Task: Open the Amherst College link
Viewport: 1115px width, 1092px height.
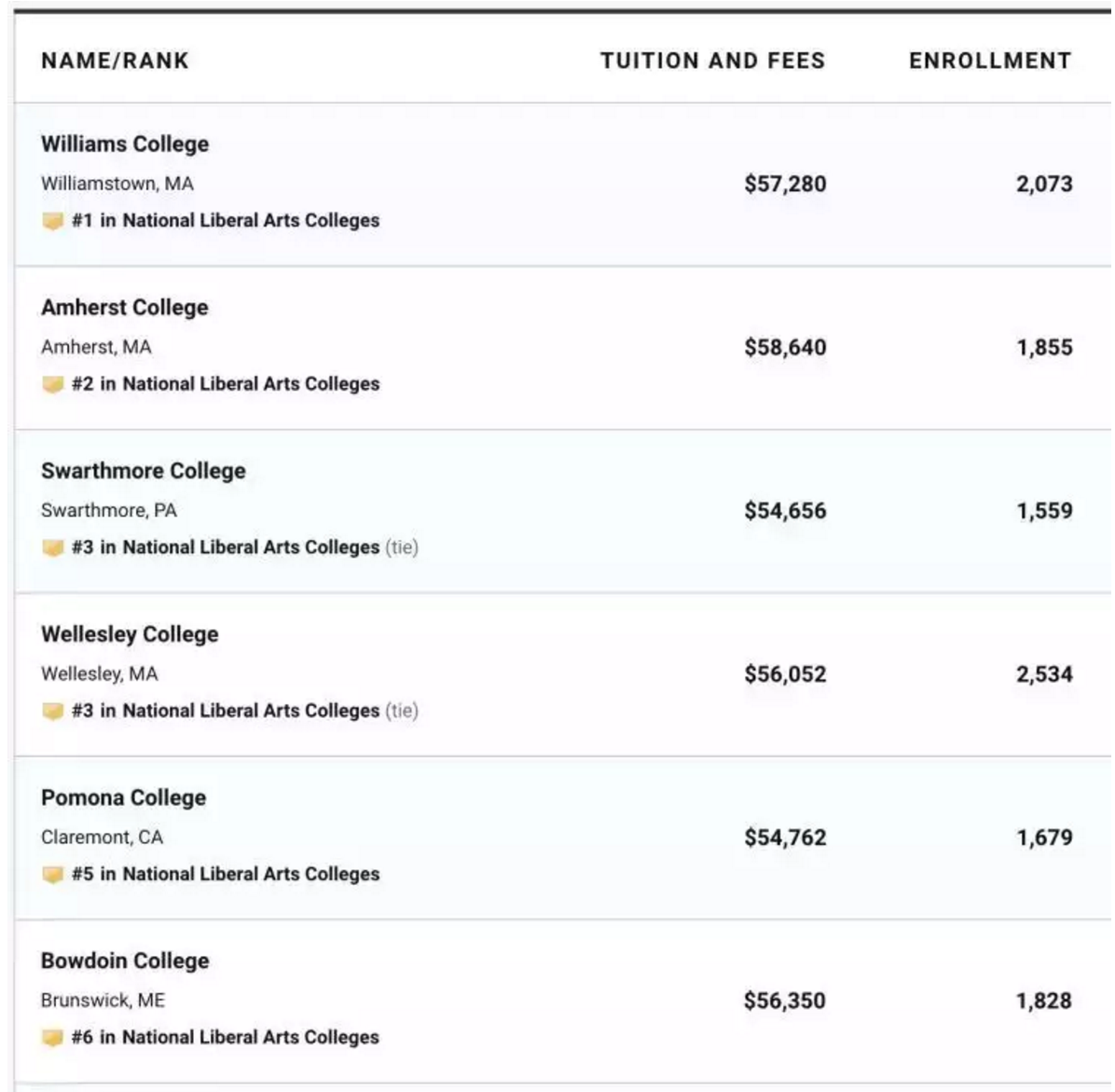Action: [x=125, y=308]
